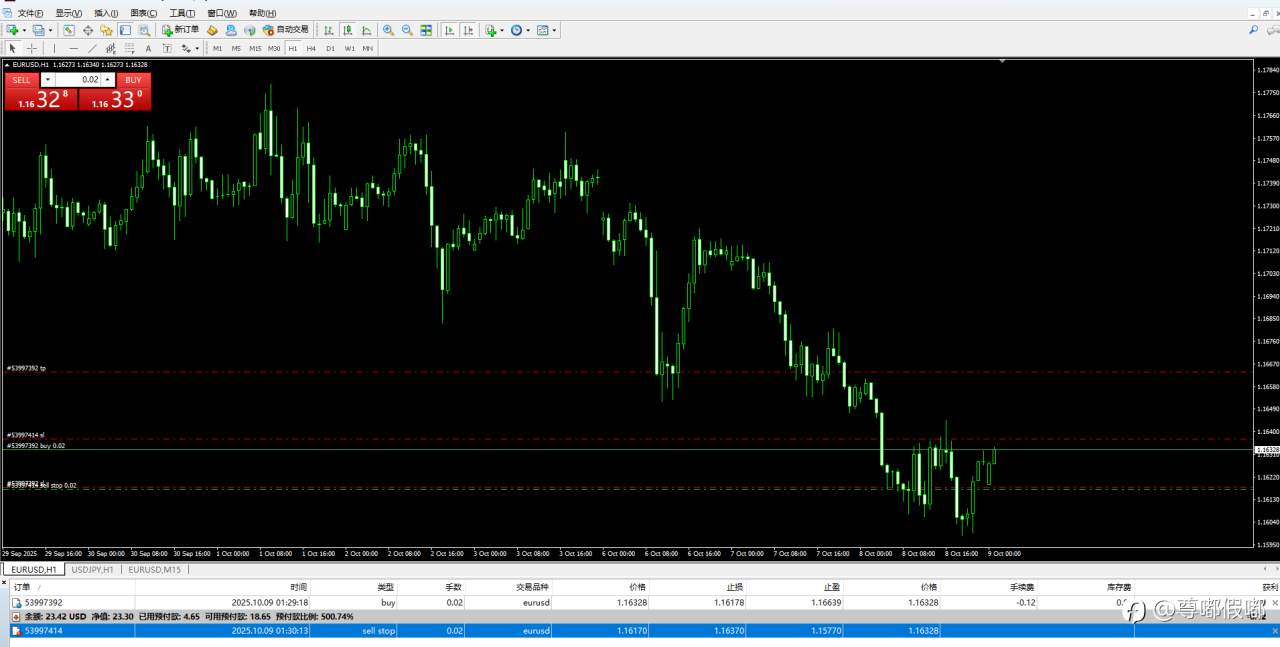Select the M15 timeframe button

255,48
